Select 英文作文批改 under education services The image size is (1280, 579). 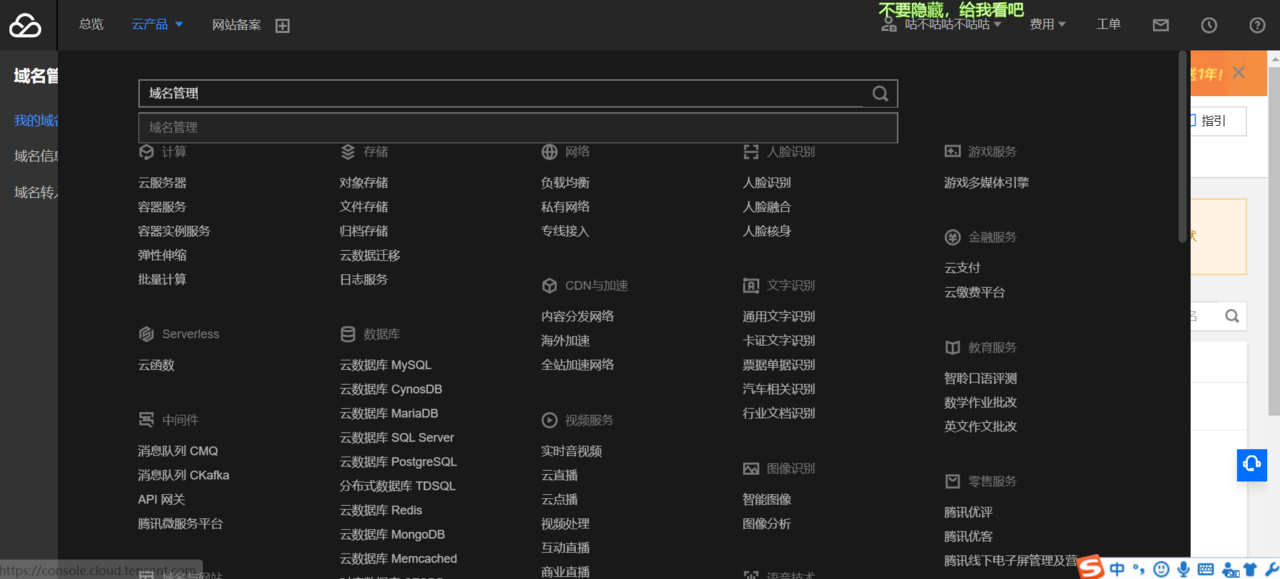pyautogui.click(x=981, y=426)
